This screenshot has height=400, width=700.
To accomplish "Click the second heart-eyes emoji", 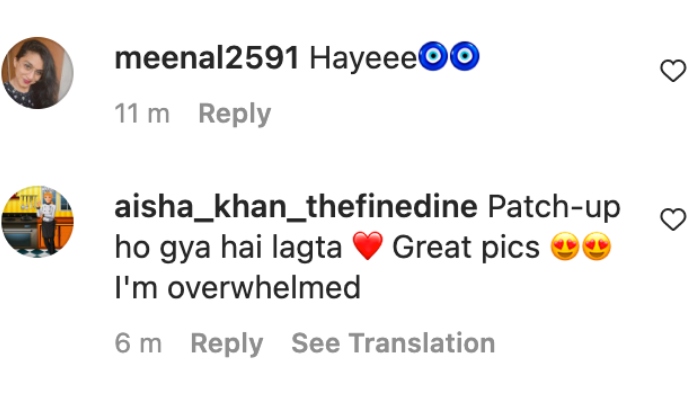I will pos(596,246).
